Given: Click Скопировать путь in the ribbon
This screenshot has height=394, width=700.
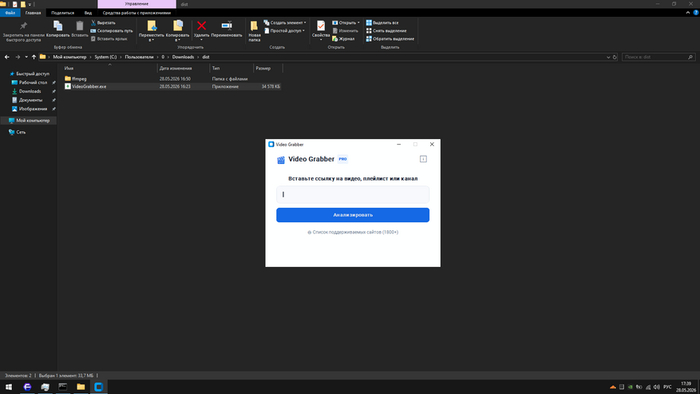Looking at the screenshot, I should [x=112, y=31].
